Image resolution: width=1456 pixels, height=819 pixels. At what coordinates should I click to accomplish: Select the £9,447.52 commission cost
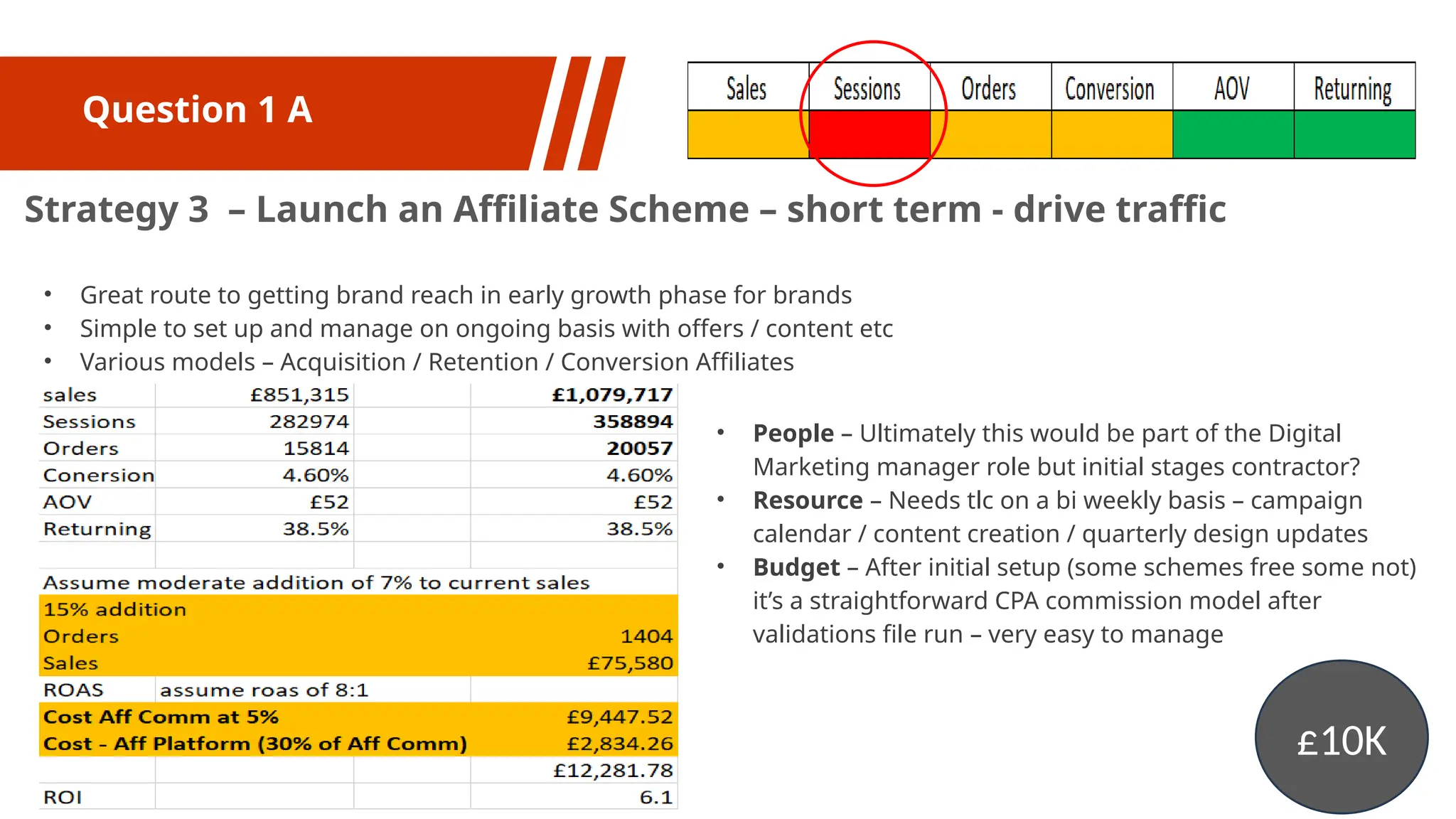(x=619, y=717)
